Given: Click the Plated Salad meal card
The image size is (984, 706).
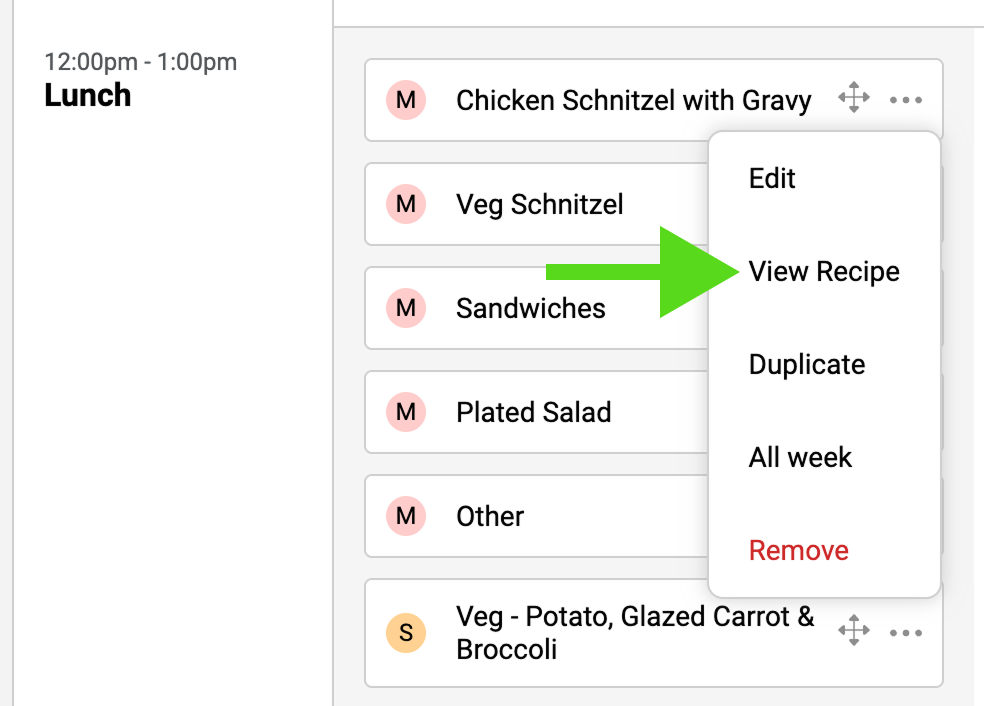Looking at the screenshot, I should pyautogui.click(x=534, y=412).
